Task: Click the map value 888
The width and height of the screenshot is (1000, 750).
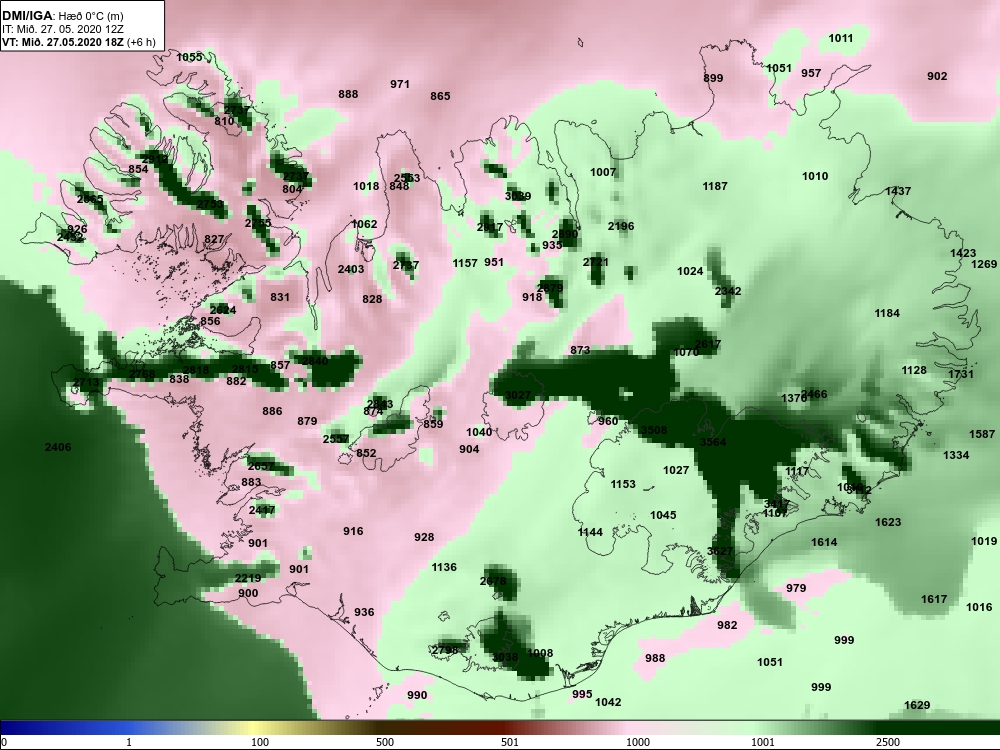Action: point(348,94)
